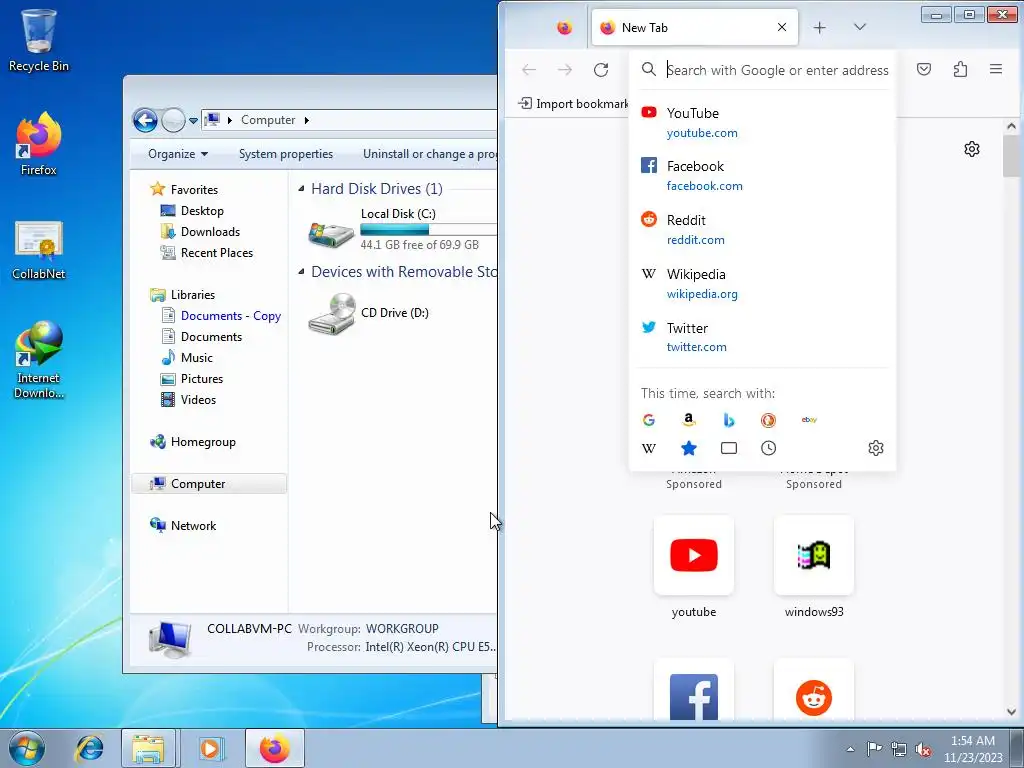Collapse Devices with Removable Storage group

(301, 272)
